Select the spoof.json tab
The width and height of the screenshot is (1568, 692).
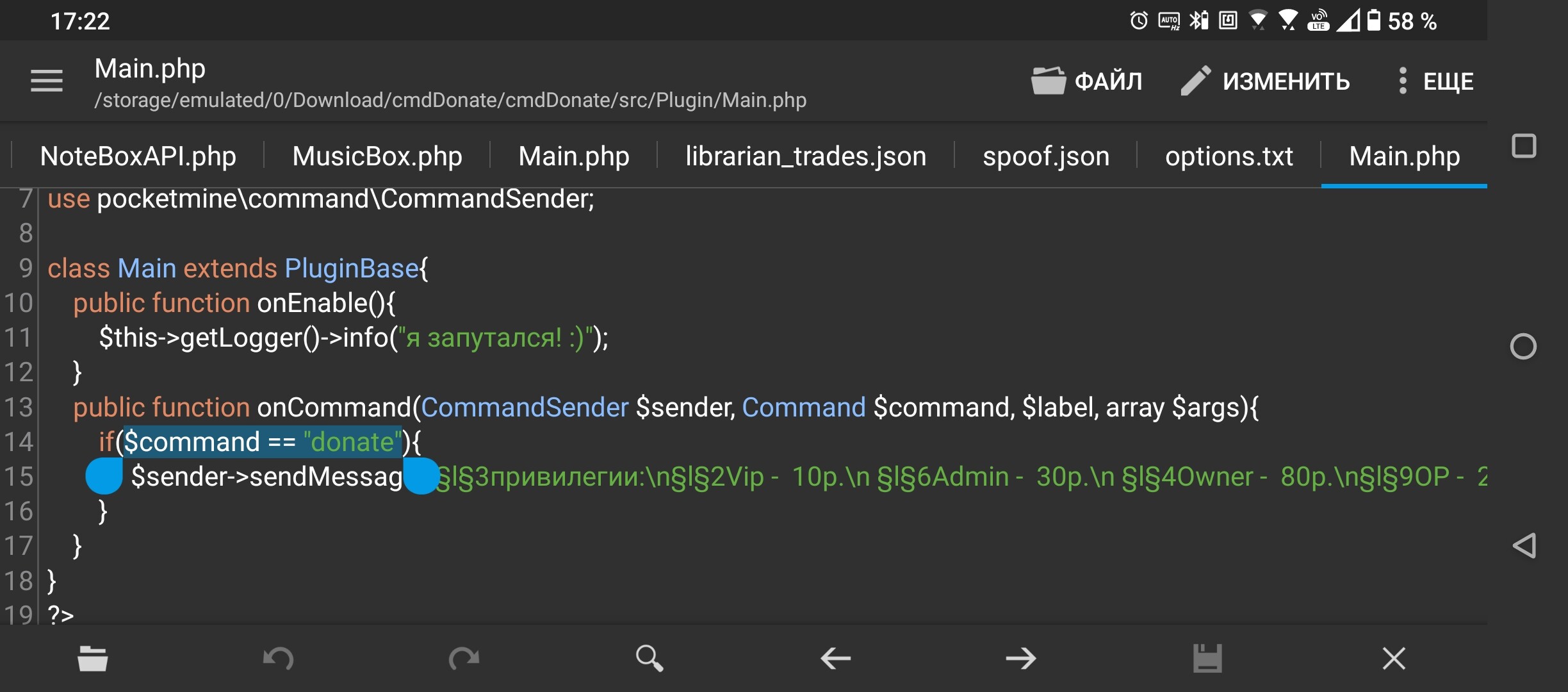pos(1045,156)
